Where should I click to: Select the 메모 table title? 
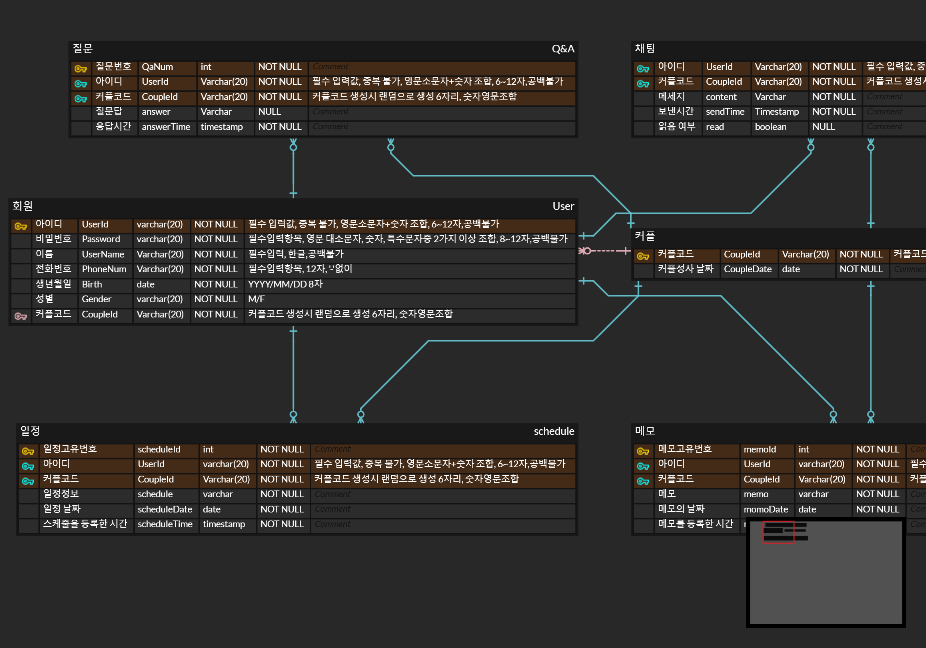pos(645,431)
